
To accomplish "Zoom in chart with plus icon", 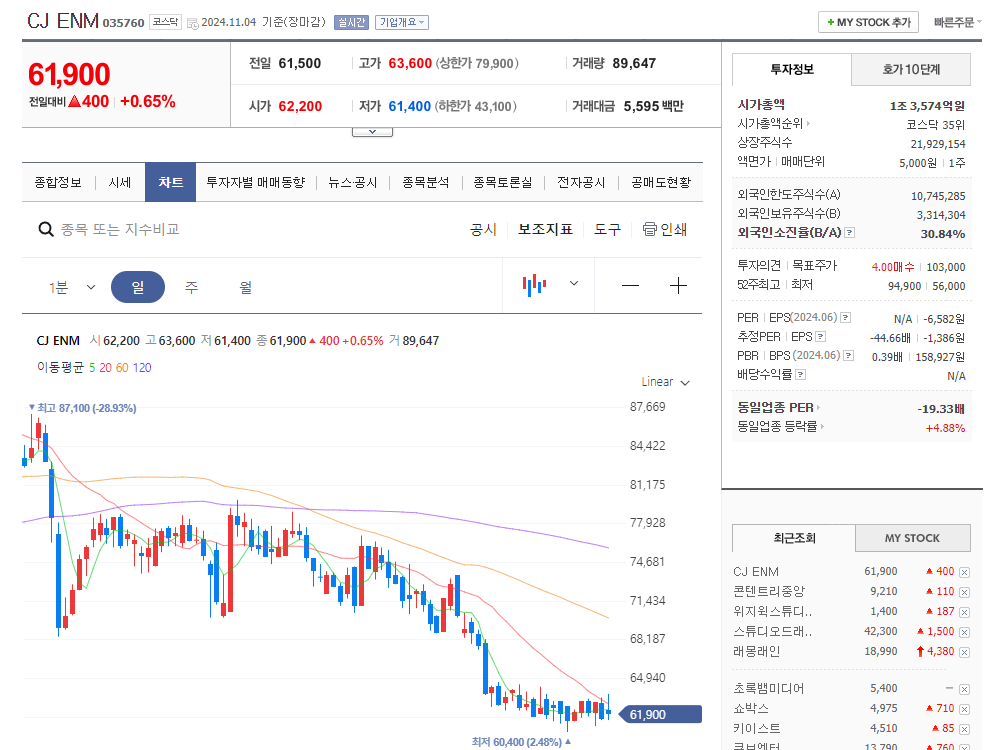I will (x=678, y=286).
